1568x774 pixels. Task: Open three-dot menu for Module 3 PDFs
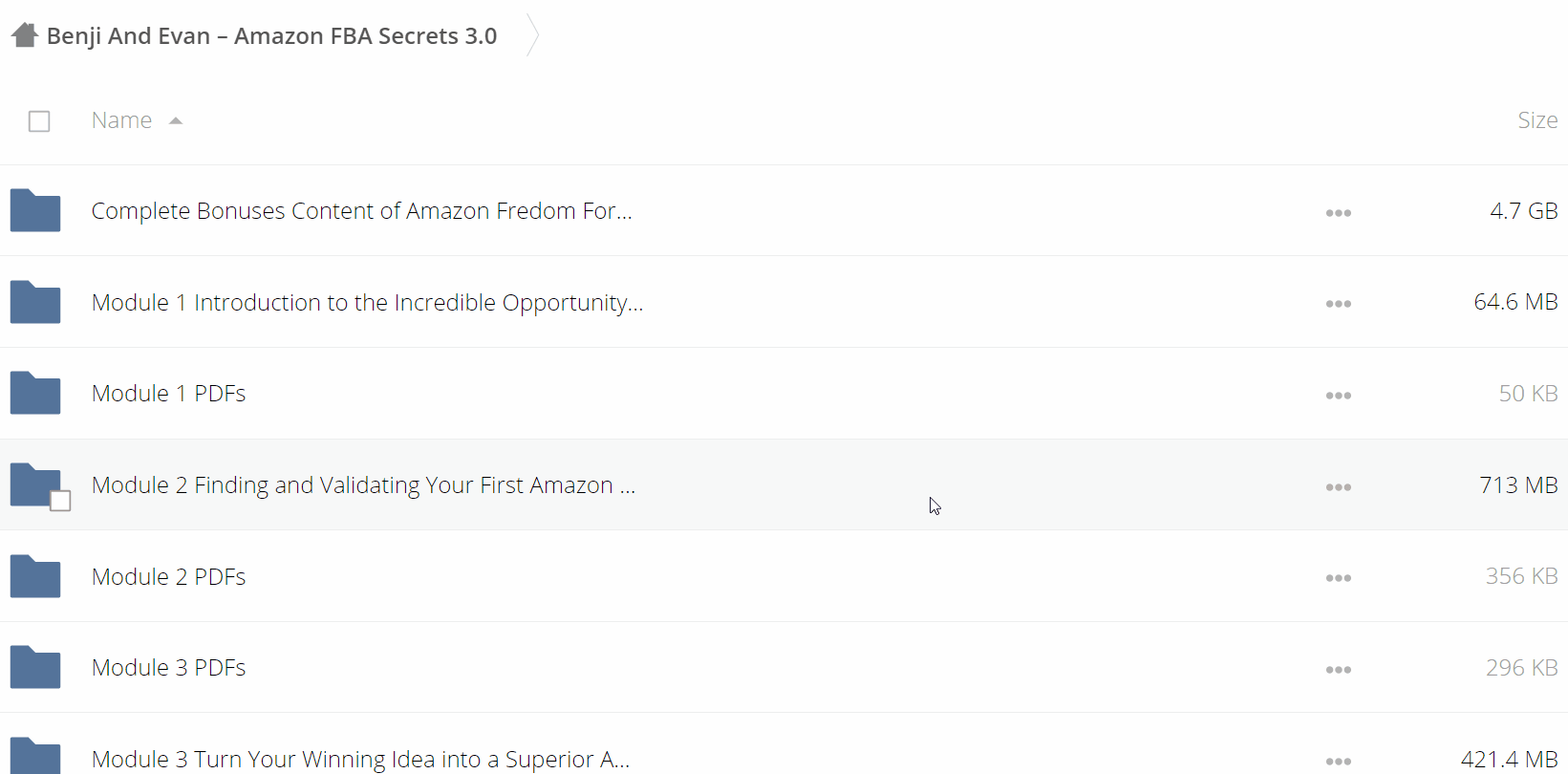[1338, 670]
